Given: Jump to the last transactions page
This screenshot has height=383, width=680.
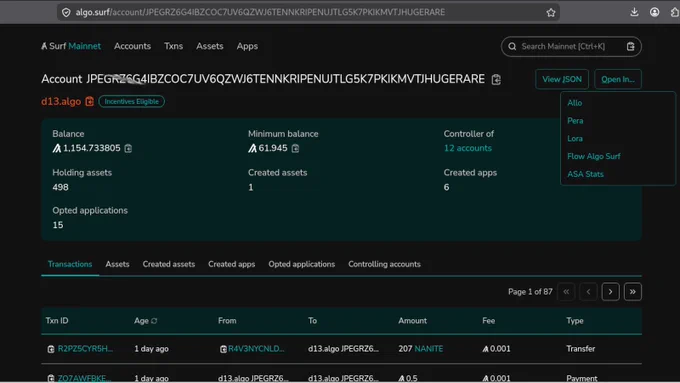Looking at the screenshot, I should [x=632, y=292].
